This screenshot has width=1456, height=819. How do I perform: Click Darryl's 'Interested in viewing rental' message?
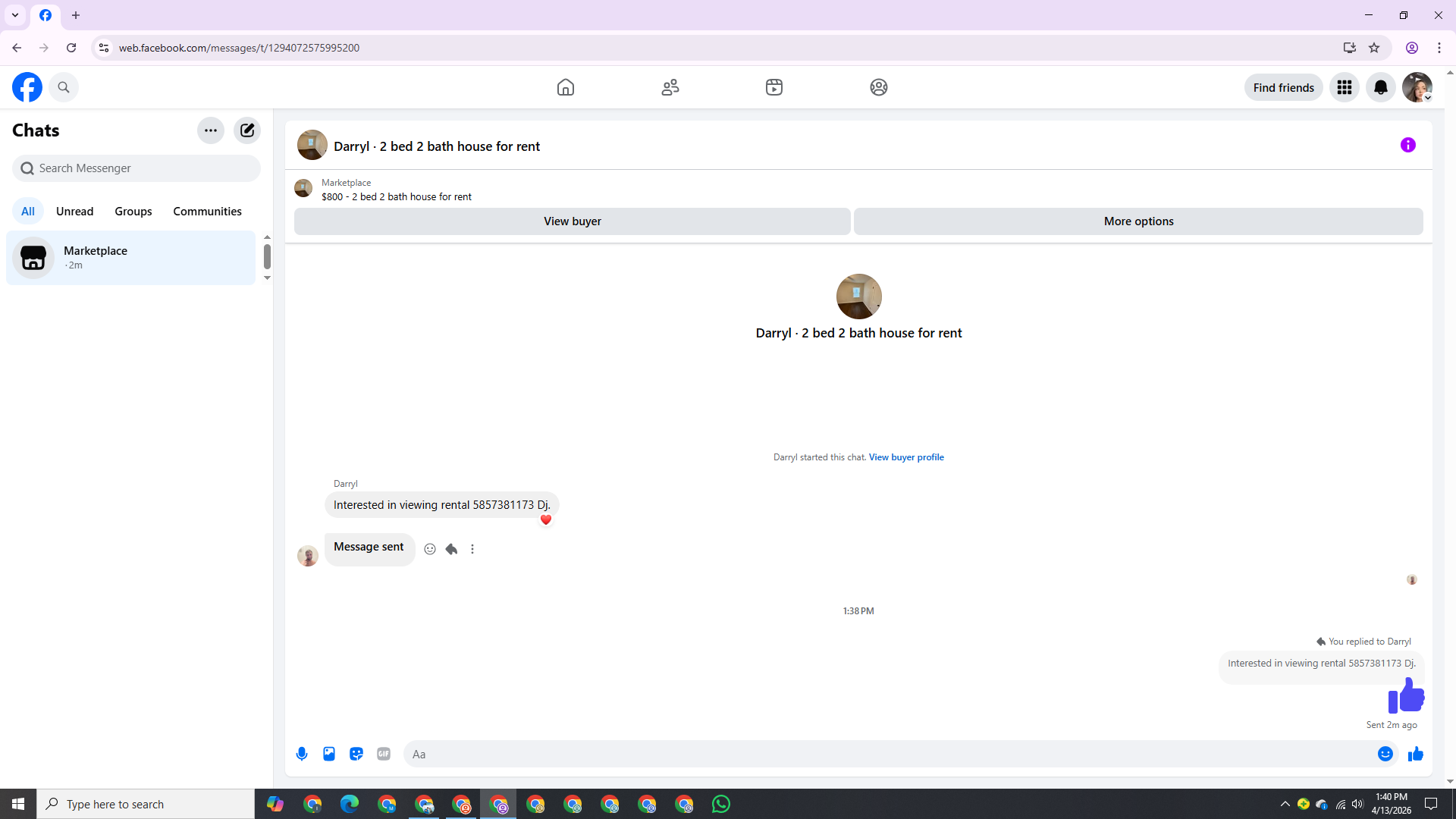(442, 505)
